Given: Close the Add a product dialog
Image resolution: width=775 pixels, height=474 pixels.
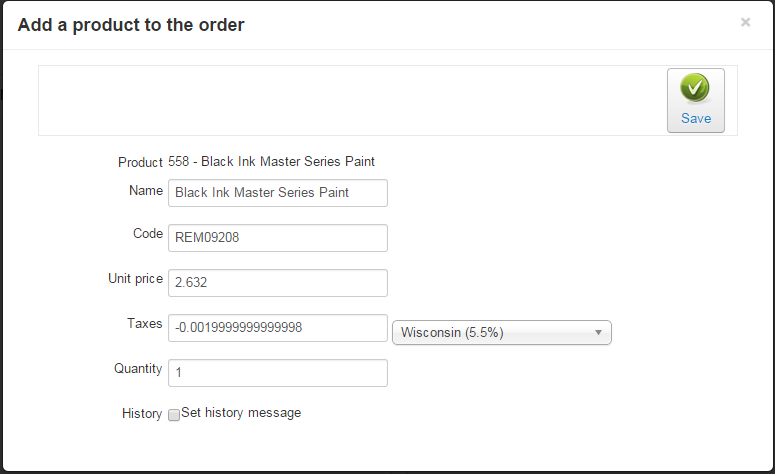Looking at the screenshot, I should coord(745,22).
